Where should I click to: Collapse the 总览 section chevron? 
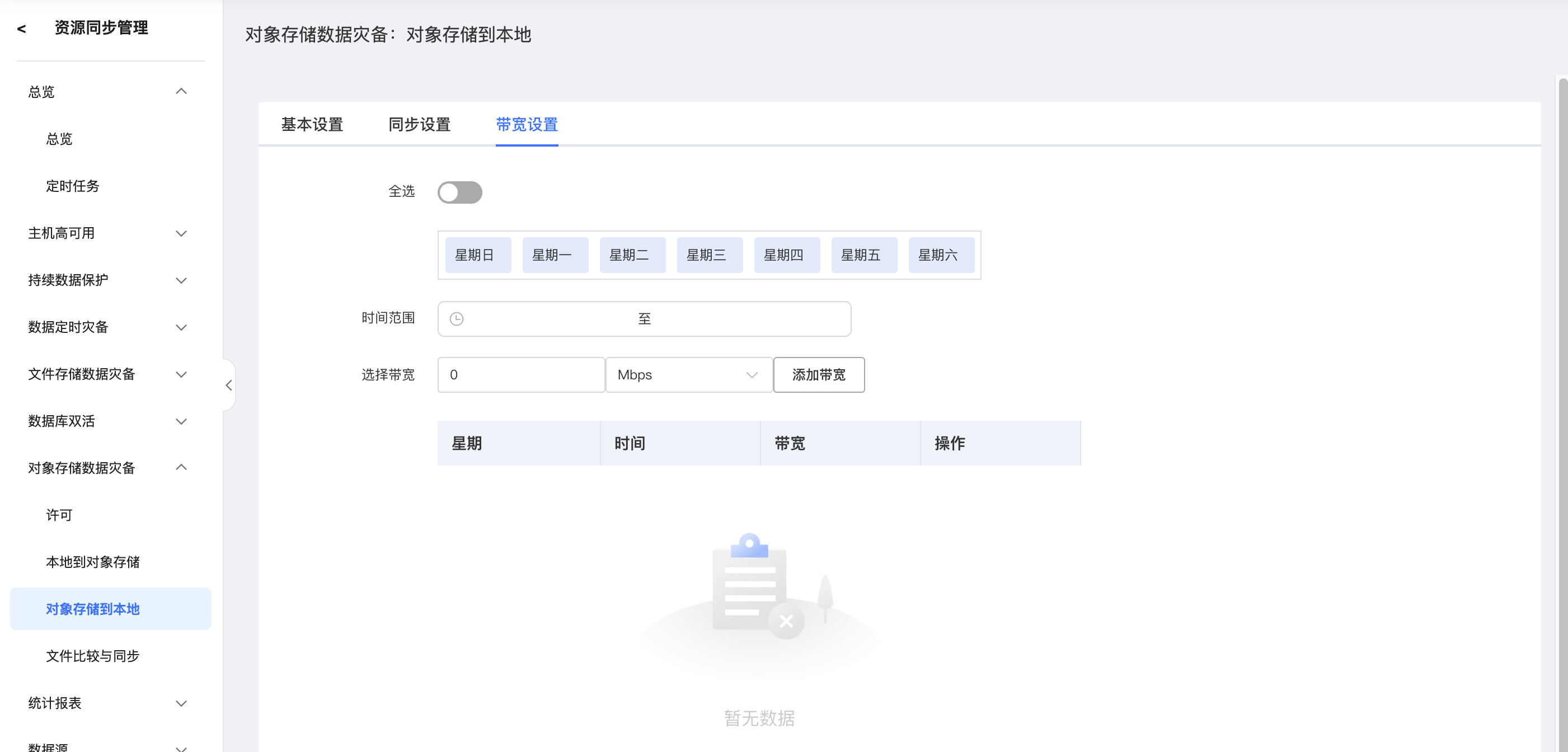181,91
